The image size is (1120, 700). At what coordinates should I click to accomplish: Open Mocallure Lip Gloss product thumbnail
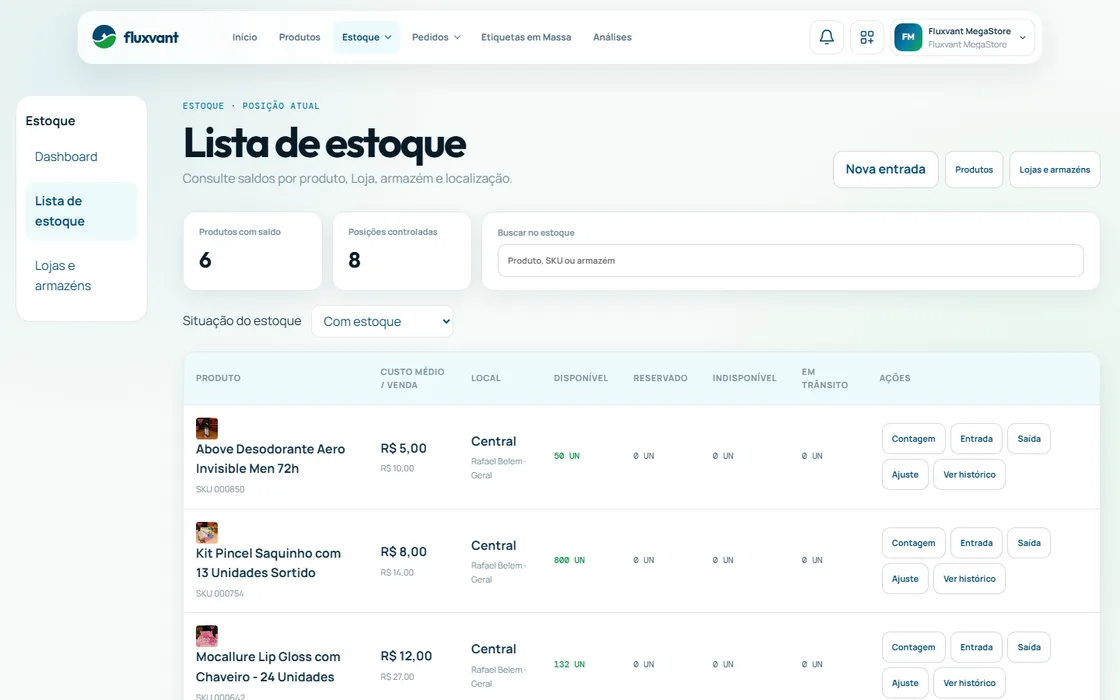(x=206, y=636)
